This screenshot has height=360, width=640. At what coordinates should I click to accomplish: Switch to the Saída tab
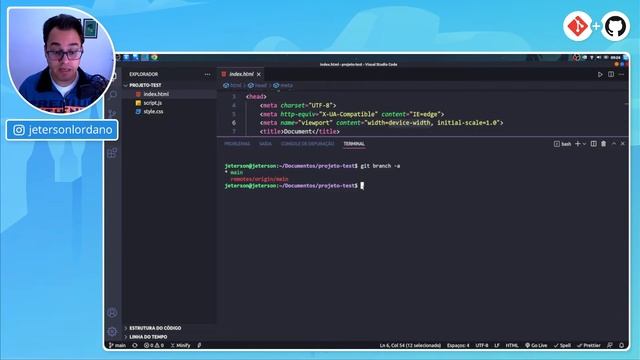click(265, 144)
